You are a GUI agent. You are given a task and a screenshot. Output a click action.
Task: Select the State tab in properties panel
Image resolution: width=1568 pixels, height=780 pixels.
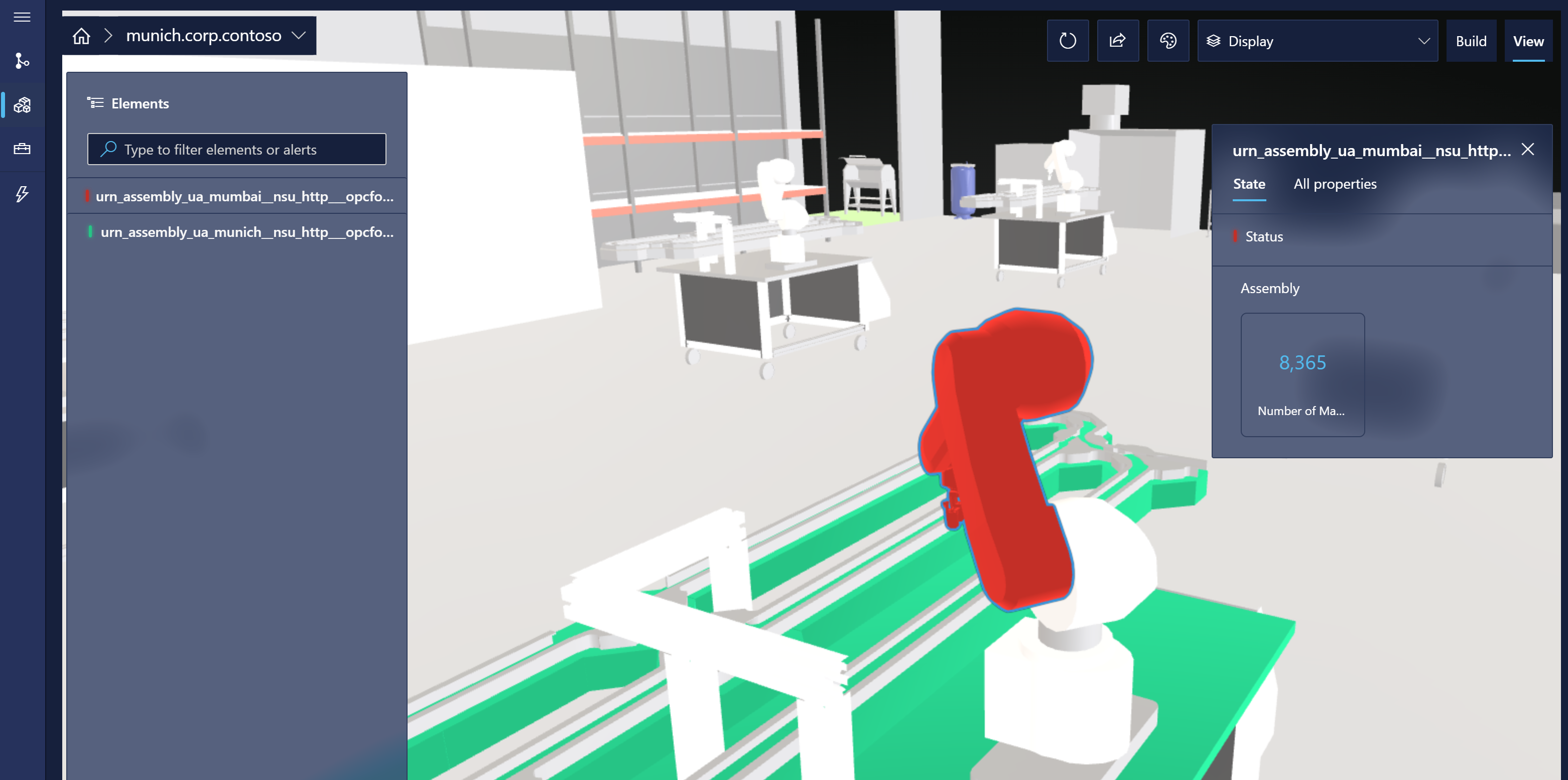click(x=1249, y=183)
